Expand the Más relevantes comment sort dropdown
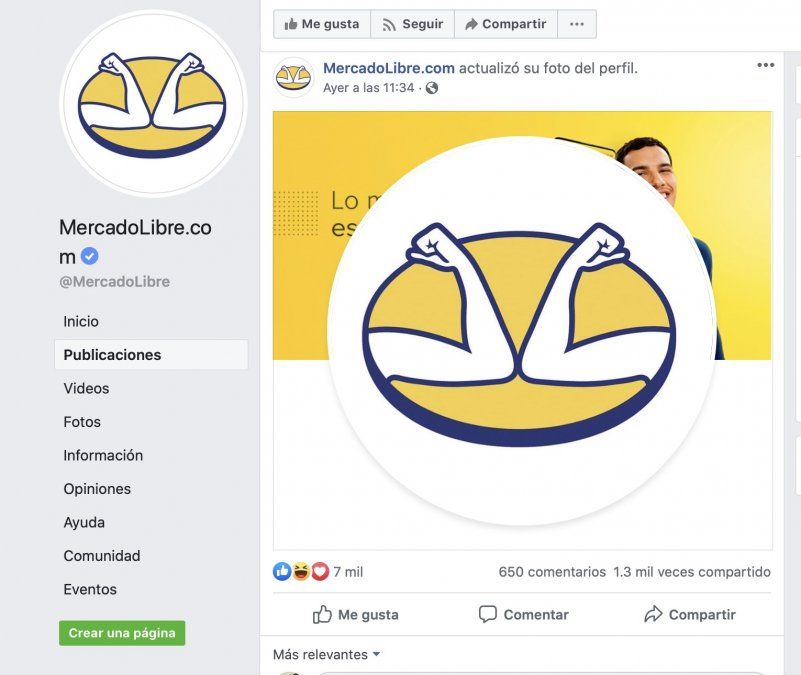 tap(327, 655)
